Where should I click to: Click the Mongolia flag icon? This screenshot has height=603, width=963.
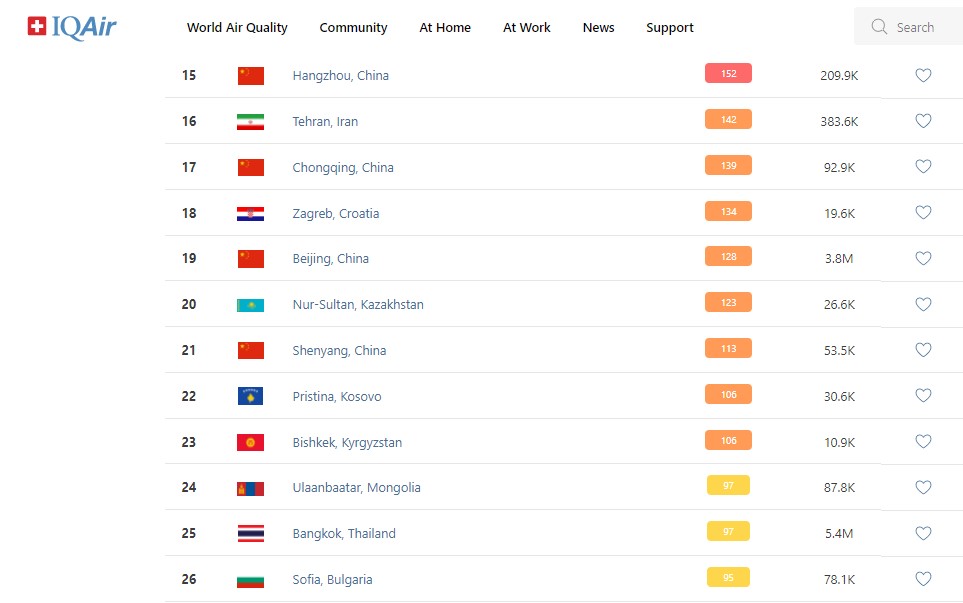[250, 488]
